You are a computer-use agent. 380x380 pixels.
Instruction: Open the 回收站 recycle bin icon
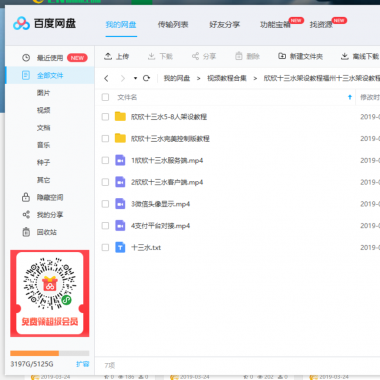coord(26,232)
